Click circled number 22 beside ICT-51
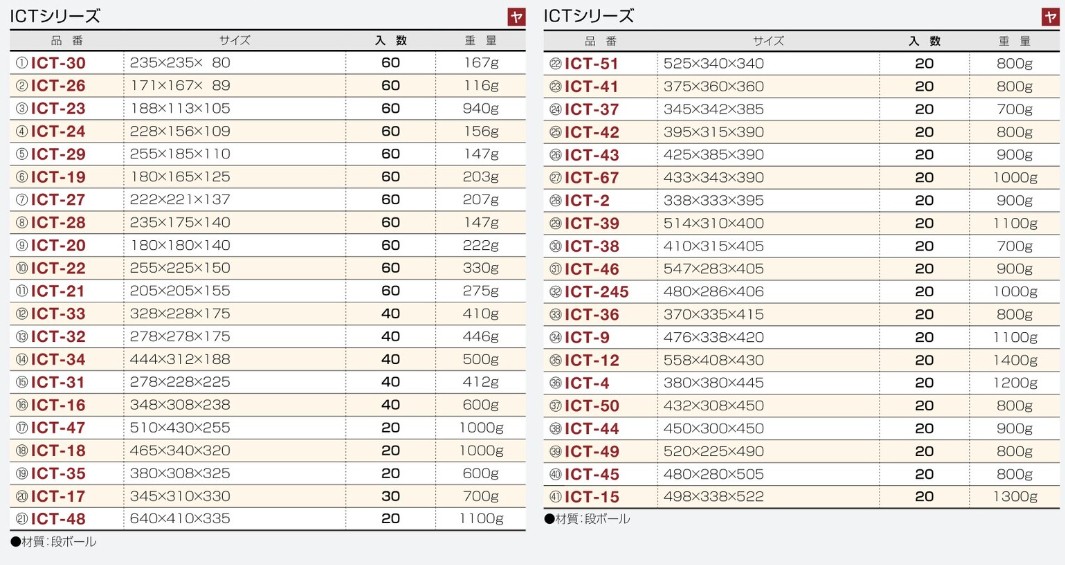The width and height of the screenshot is (1065, 565). [x=555, y=64]
